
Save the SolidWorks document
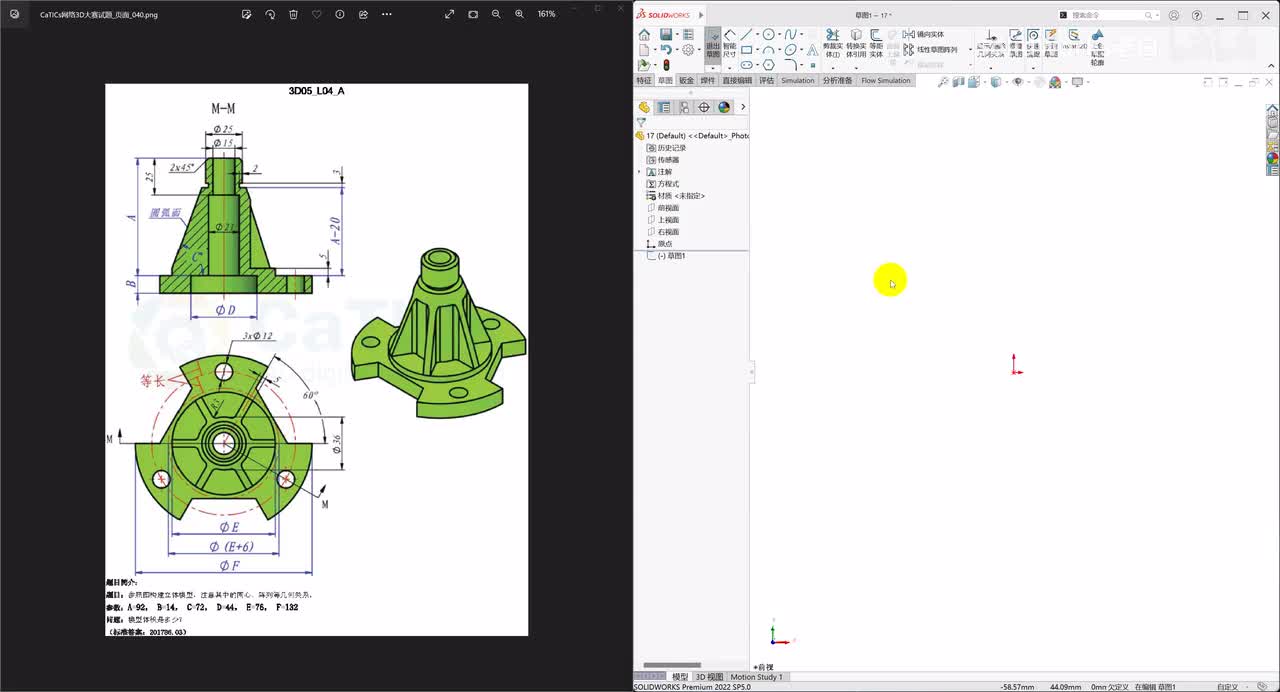666,35
